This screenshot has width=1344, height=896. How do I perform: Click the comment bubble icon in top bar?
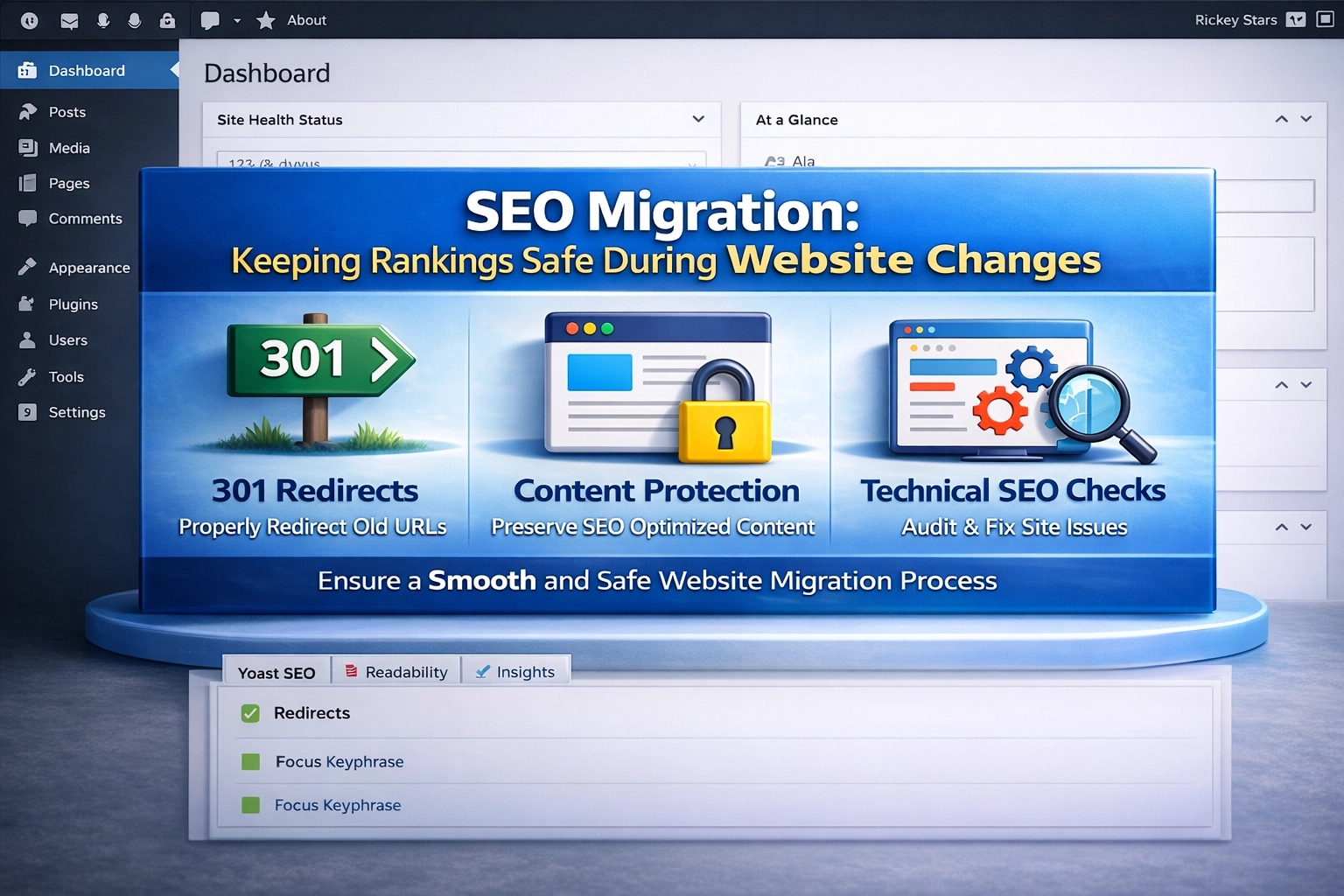210,20
